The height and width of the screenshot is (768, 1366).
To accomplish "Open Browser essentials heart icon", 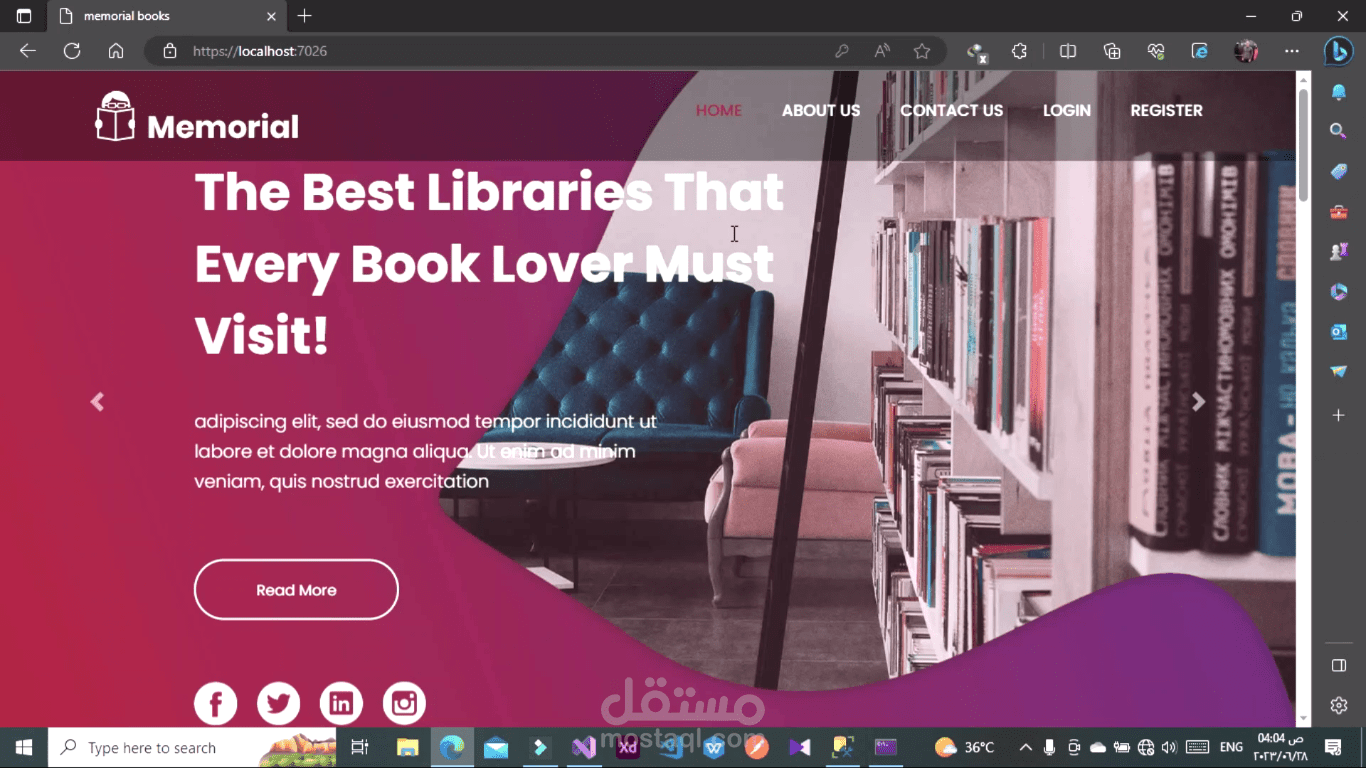I will pos(1156,50).
